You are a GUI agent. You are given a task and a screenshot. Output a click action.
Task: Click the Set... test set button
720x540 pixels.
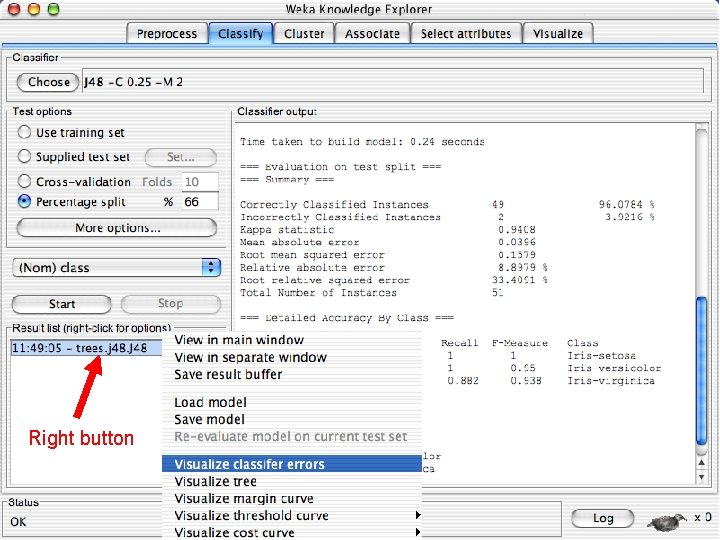click(180, 157)
